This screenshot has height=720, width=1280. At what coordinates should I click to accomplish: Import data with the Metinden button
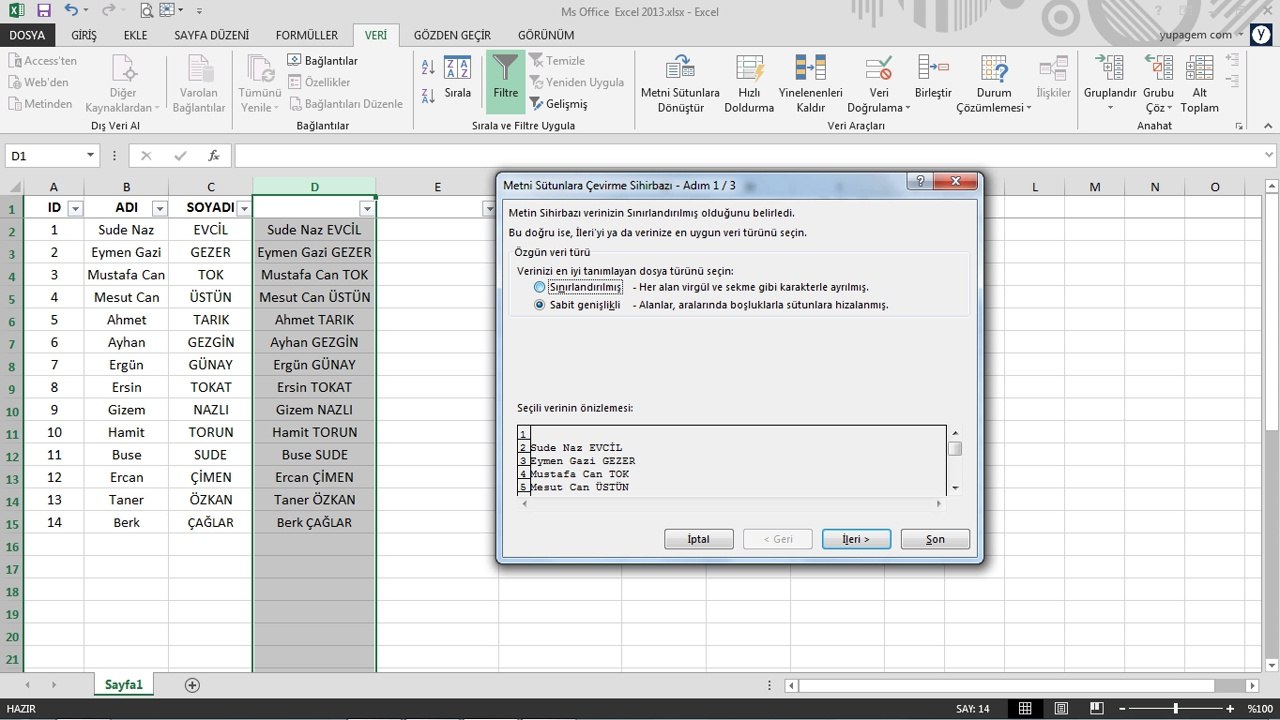pyautogui.click(x=40, y=104)
